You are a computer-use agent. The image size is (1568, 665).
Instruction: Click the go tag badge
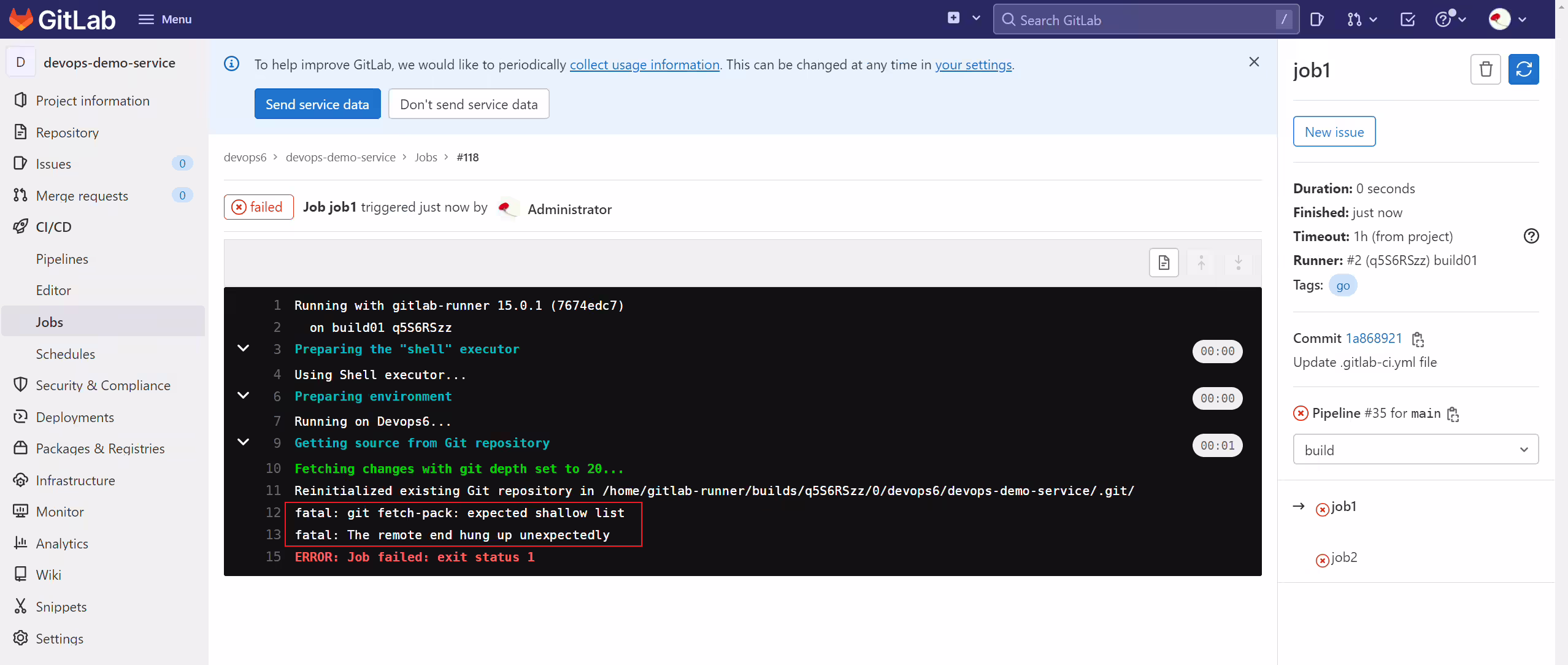pyautogui.click(x=1343, y=285)
